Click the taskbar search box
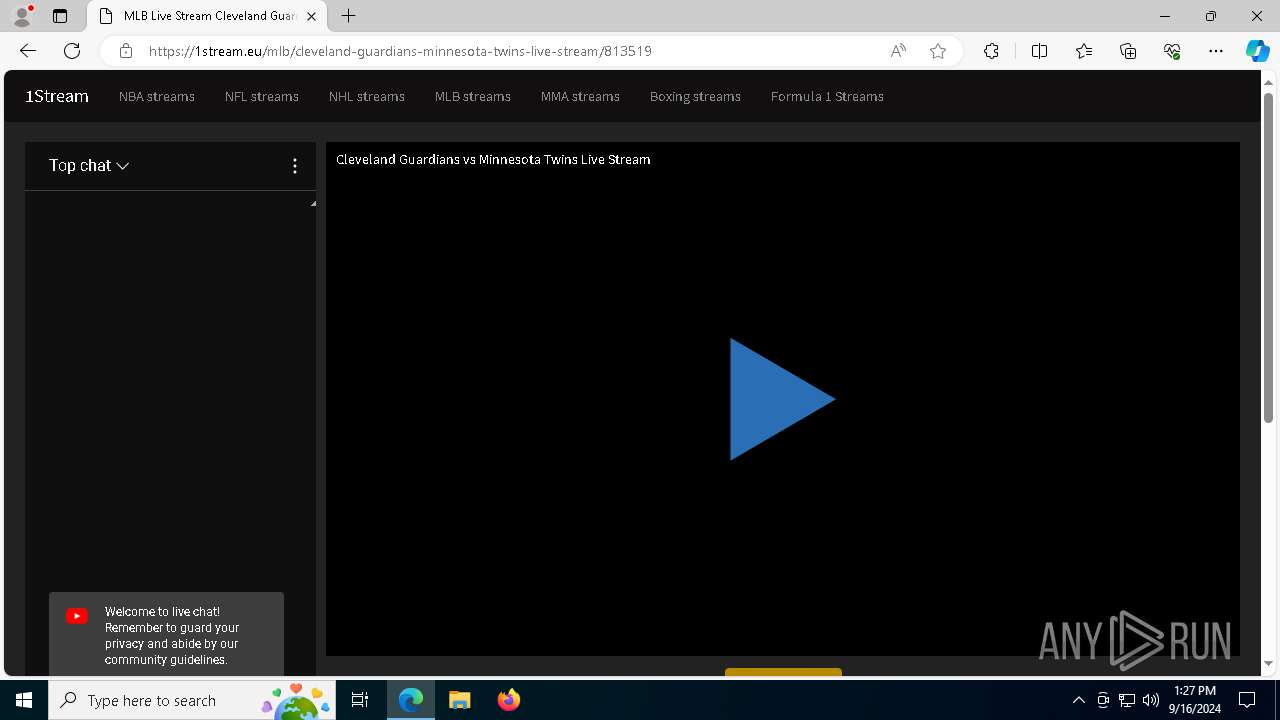The height and width of the screenshot is (720, 1280). [193, 700]
